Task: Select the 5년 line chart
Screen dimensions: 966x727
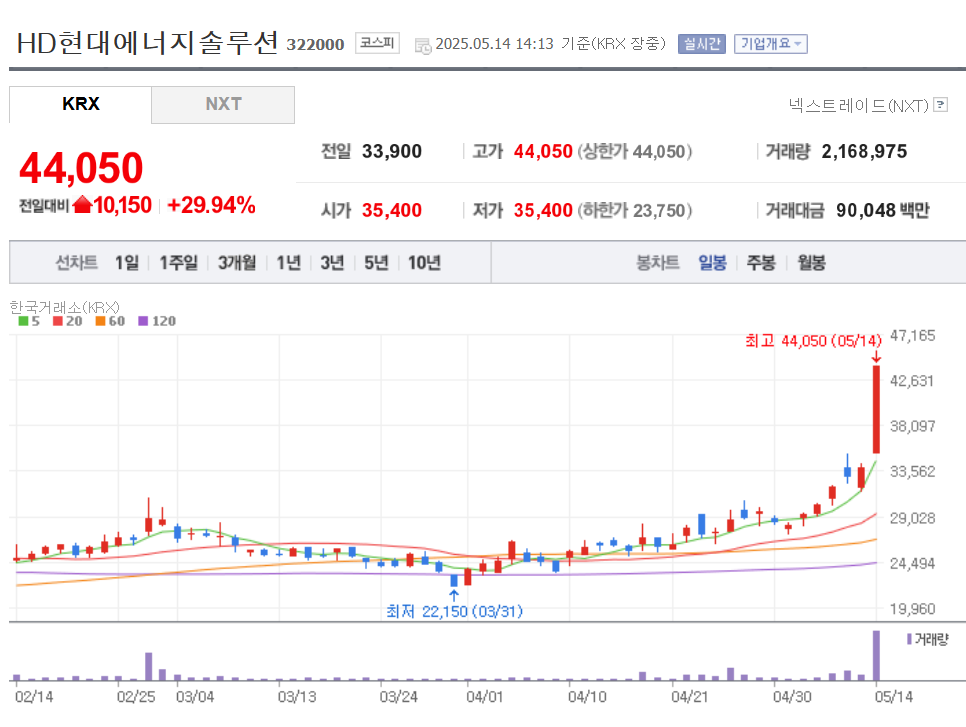Action: [x=376, y=262]
